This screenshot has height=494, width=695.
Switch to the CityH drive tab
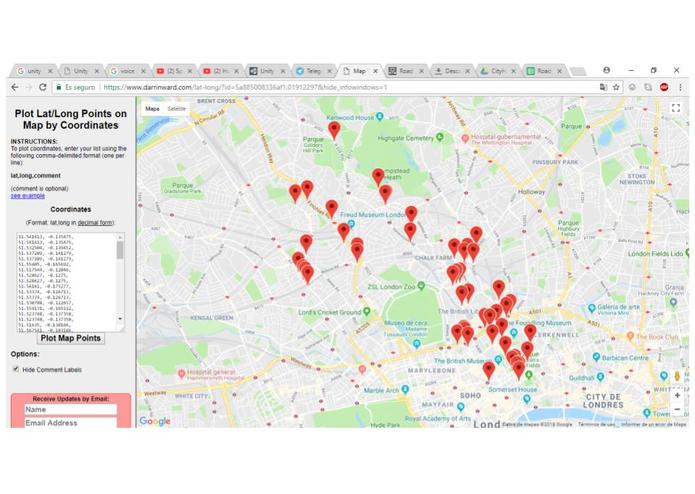(498, 71)
